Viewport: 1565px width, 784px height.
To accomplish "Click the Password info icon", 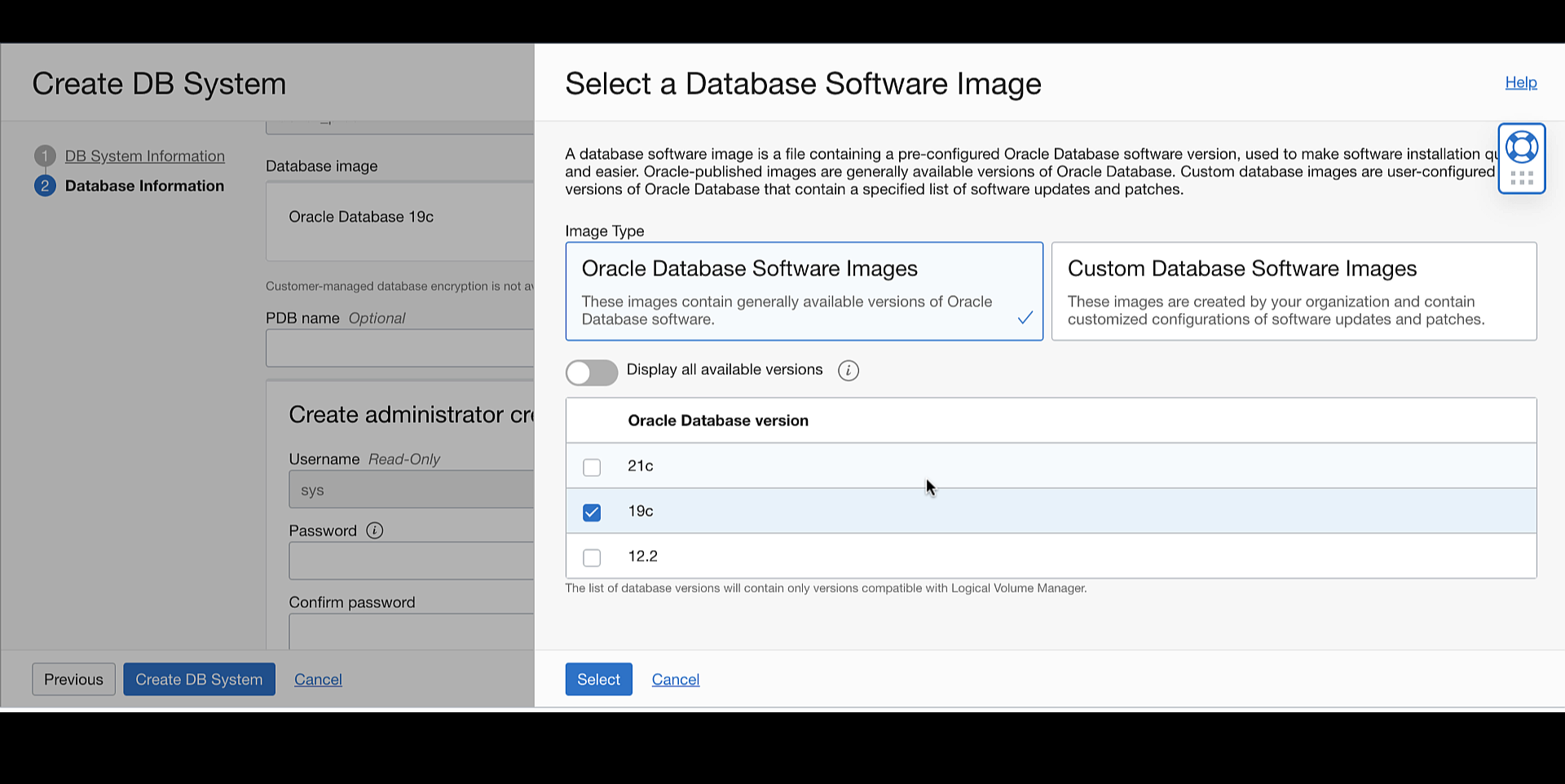I will click(x=375, y=531).
